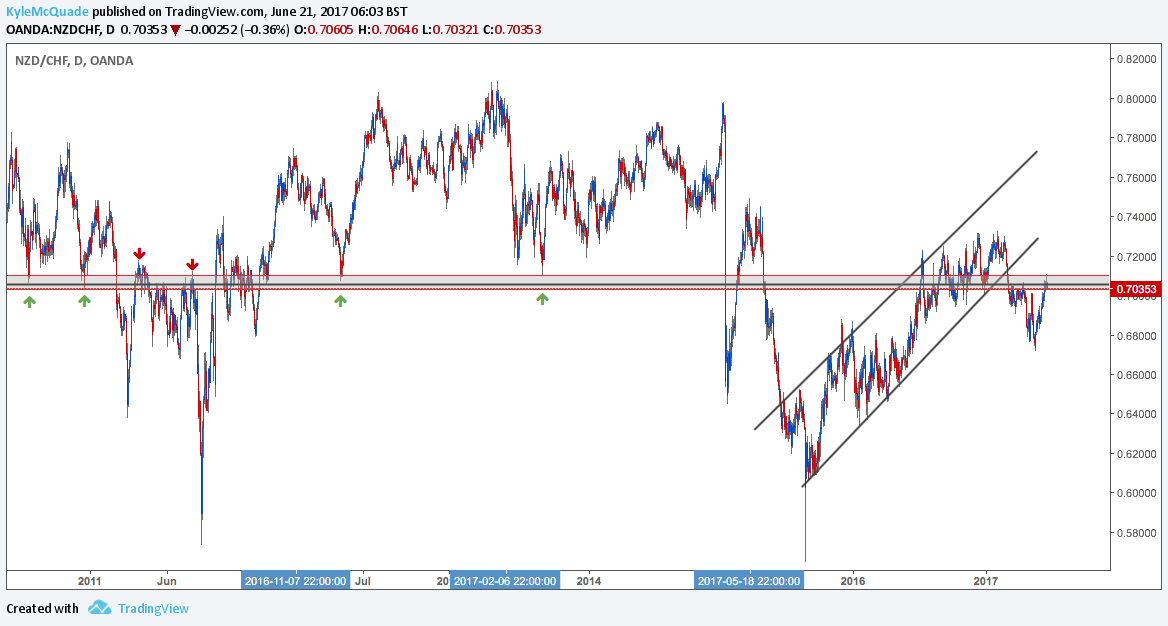Click the 0.78000 price axis label
Viewport: 1168px width, 626px height.
click(1136, 139)
